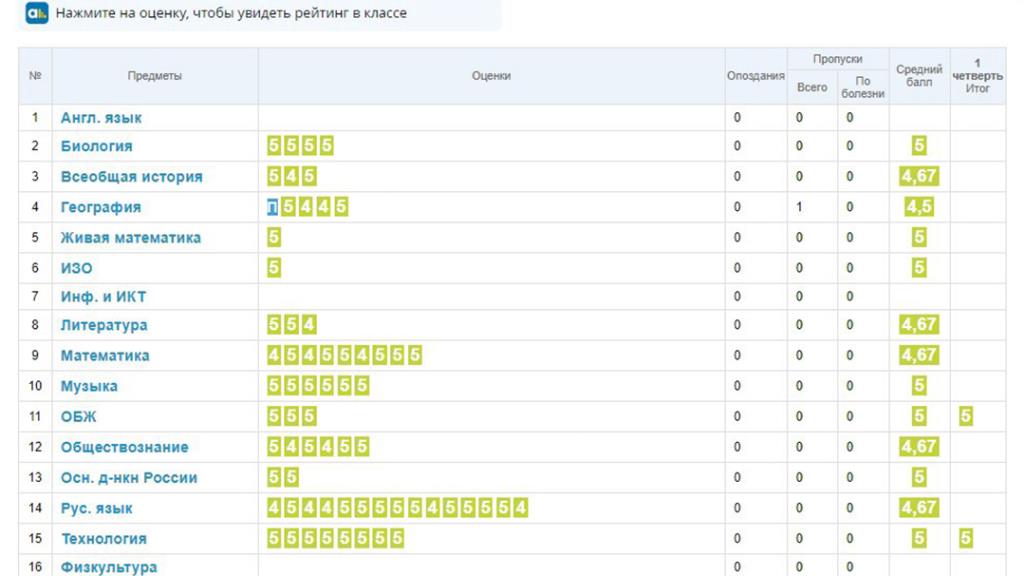Viewport: 1024px width, 576px height.
Task: Click the grade 4 in Всеобщая история row
Action: (x=291, y=176)
